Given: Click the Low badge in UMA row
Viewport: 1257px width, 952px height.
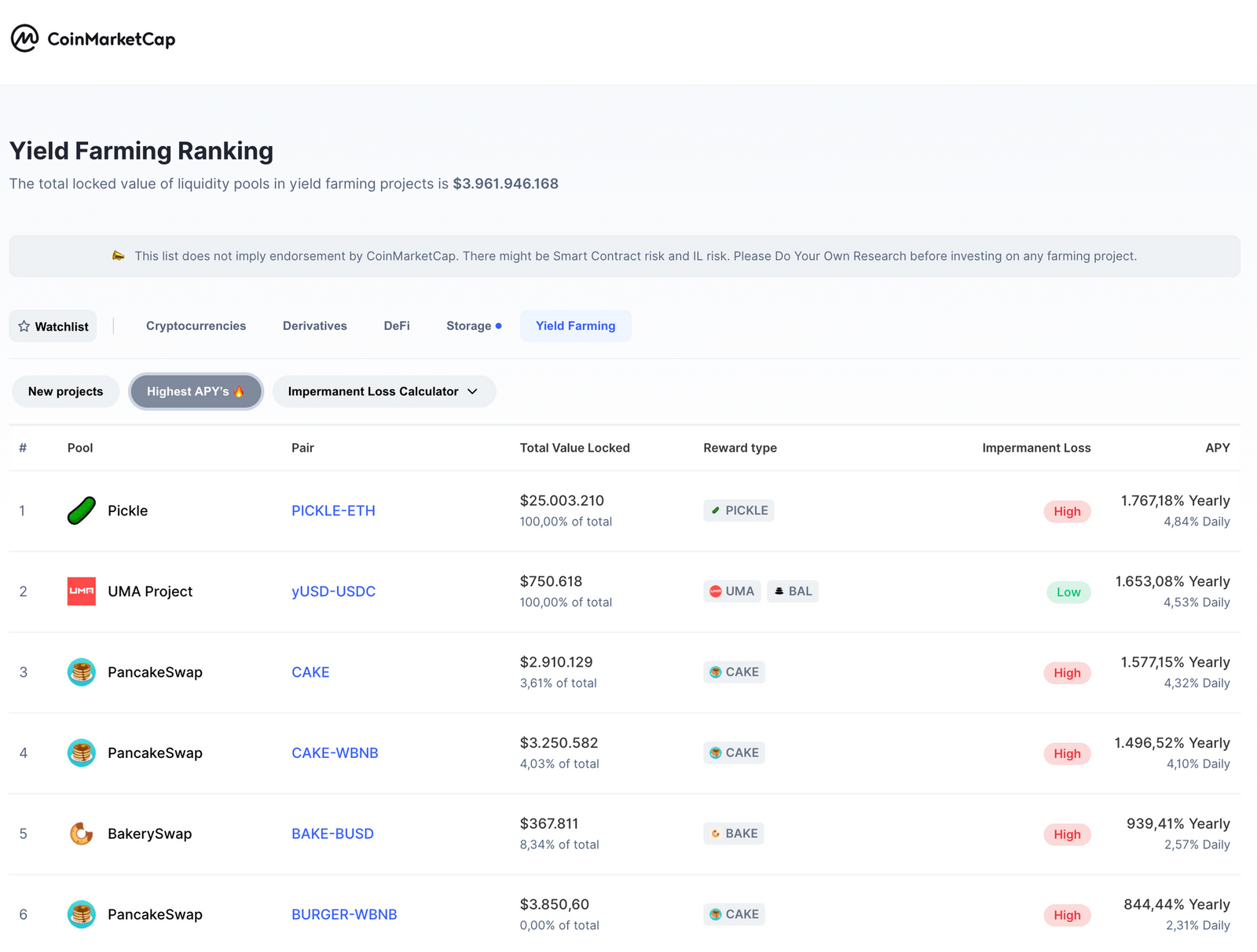Looking at the screenshot, I should coord(1068,592).
